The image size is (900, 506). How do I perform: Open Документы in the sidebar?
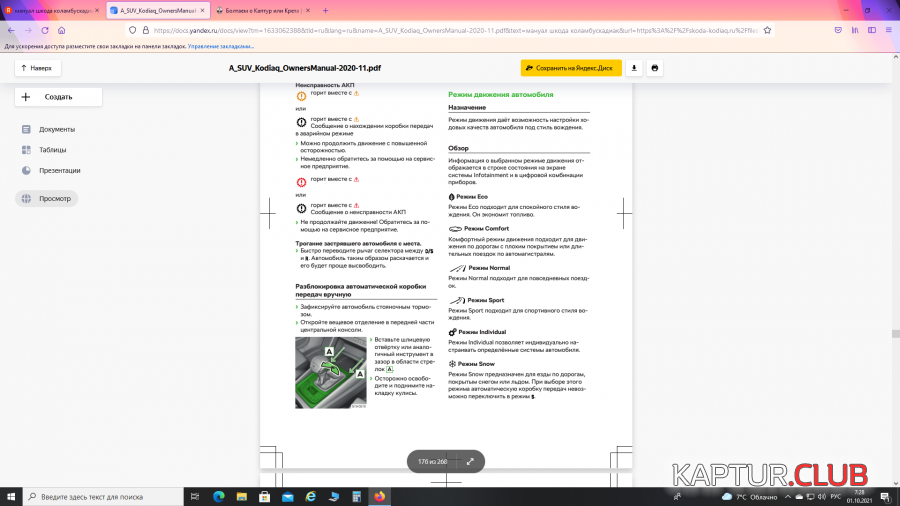click(56, 129)
